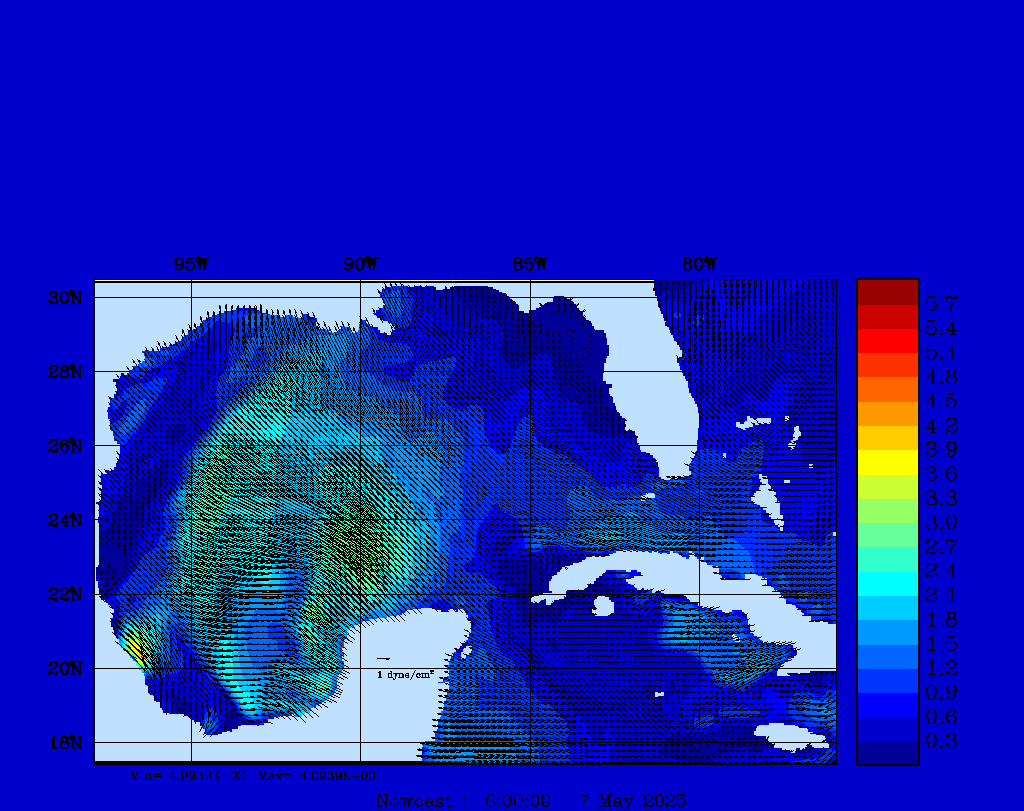
Task: Click the 0.3 color scale label
Action: (x=941, y=741)
